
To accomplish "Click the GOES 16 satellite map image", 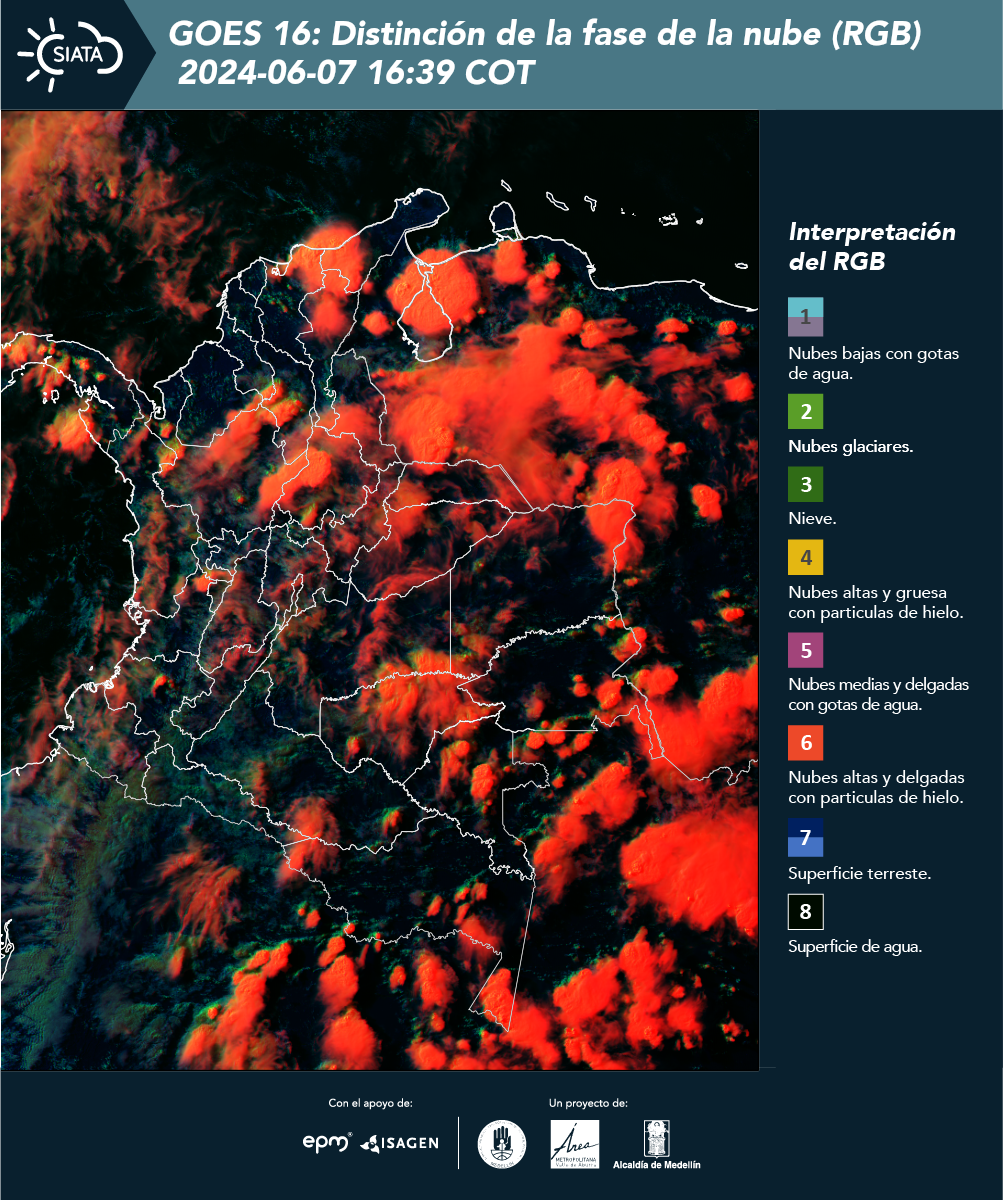I will (x=380, y=590).
